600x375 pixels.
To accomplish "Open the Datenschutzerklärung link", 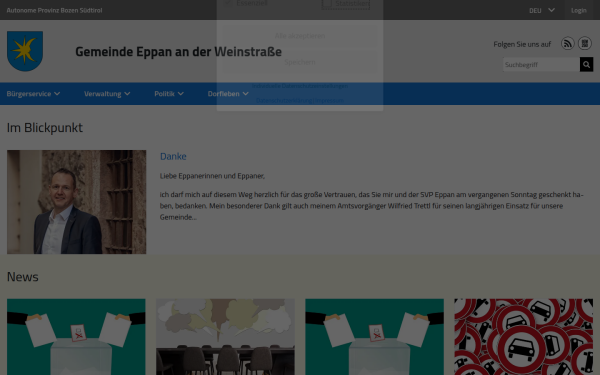I will [284, 101].
